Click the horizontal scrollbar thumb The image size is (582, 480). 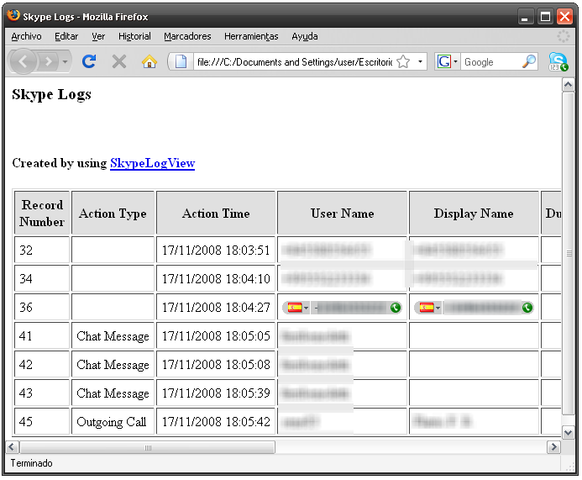coord(148,447)
